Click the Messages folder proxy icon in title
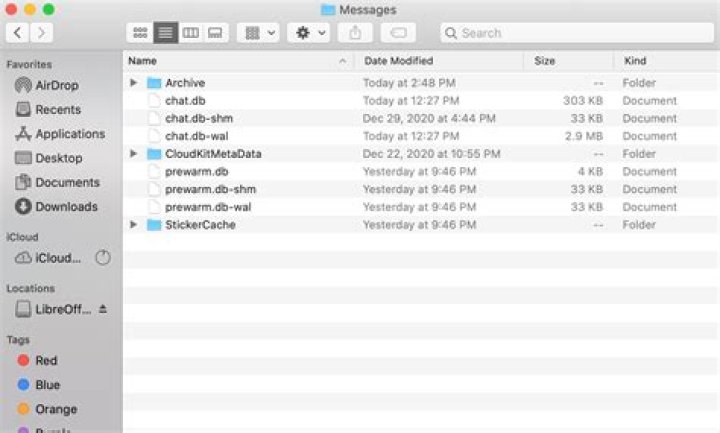Image resolution: width=720 pixels, height=433 pixels. tap(327, 10)
